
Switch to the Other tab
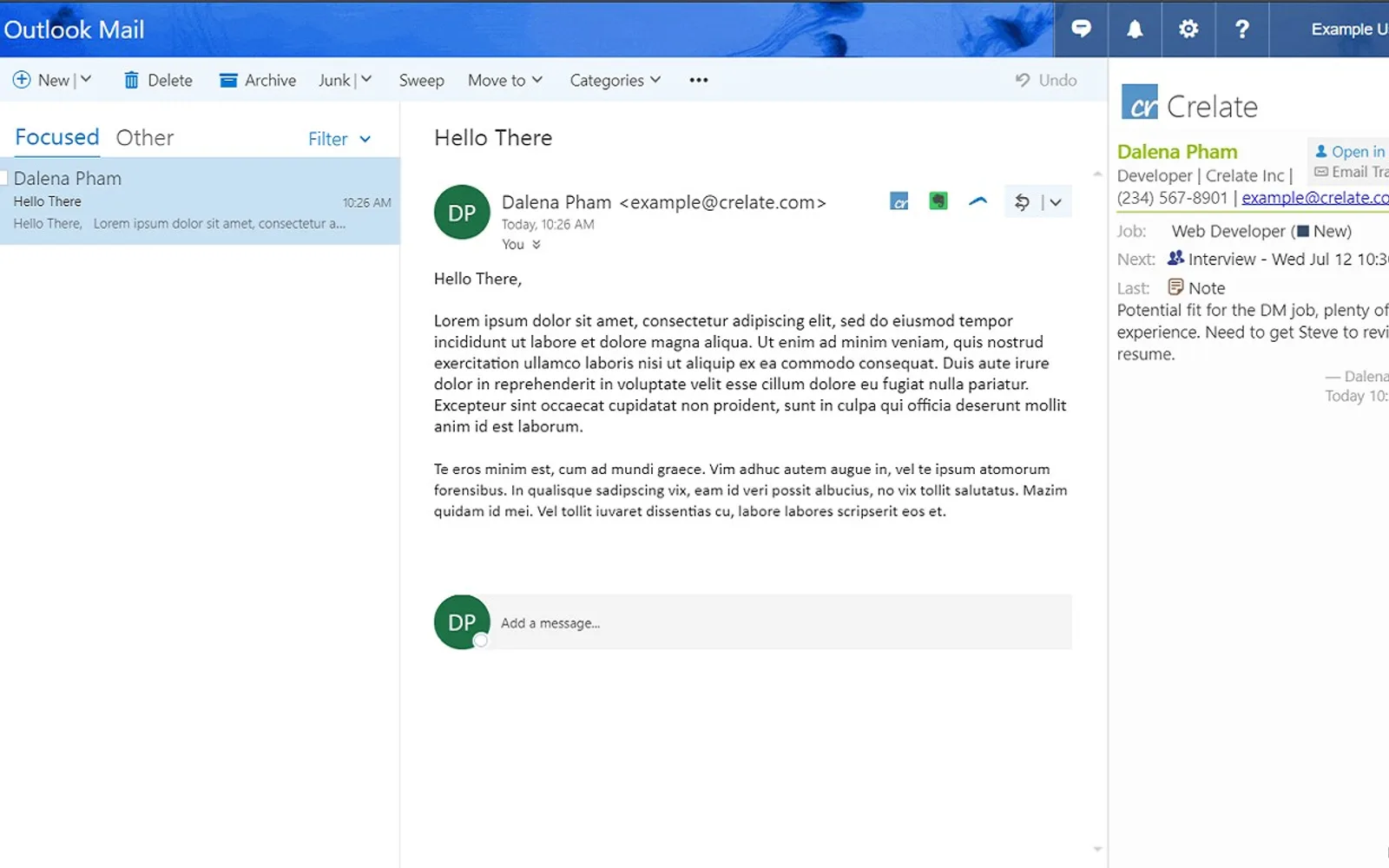coord(145,137)
